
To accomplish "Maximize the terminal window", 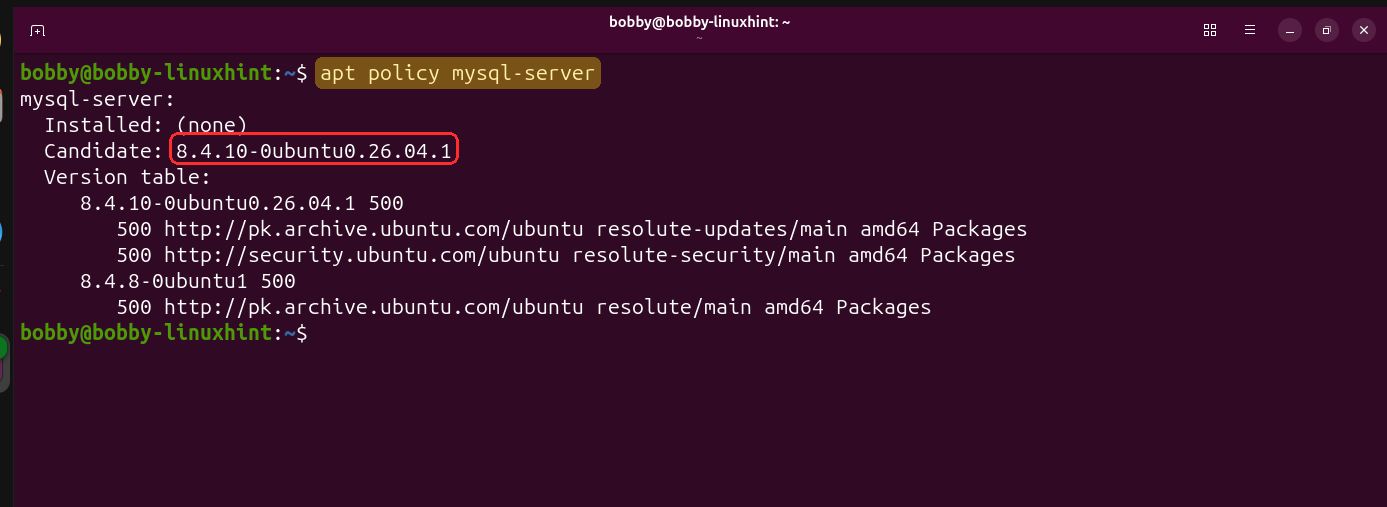I will [1327, 31].
